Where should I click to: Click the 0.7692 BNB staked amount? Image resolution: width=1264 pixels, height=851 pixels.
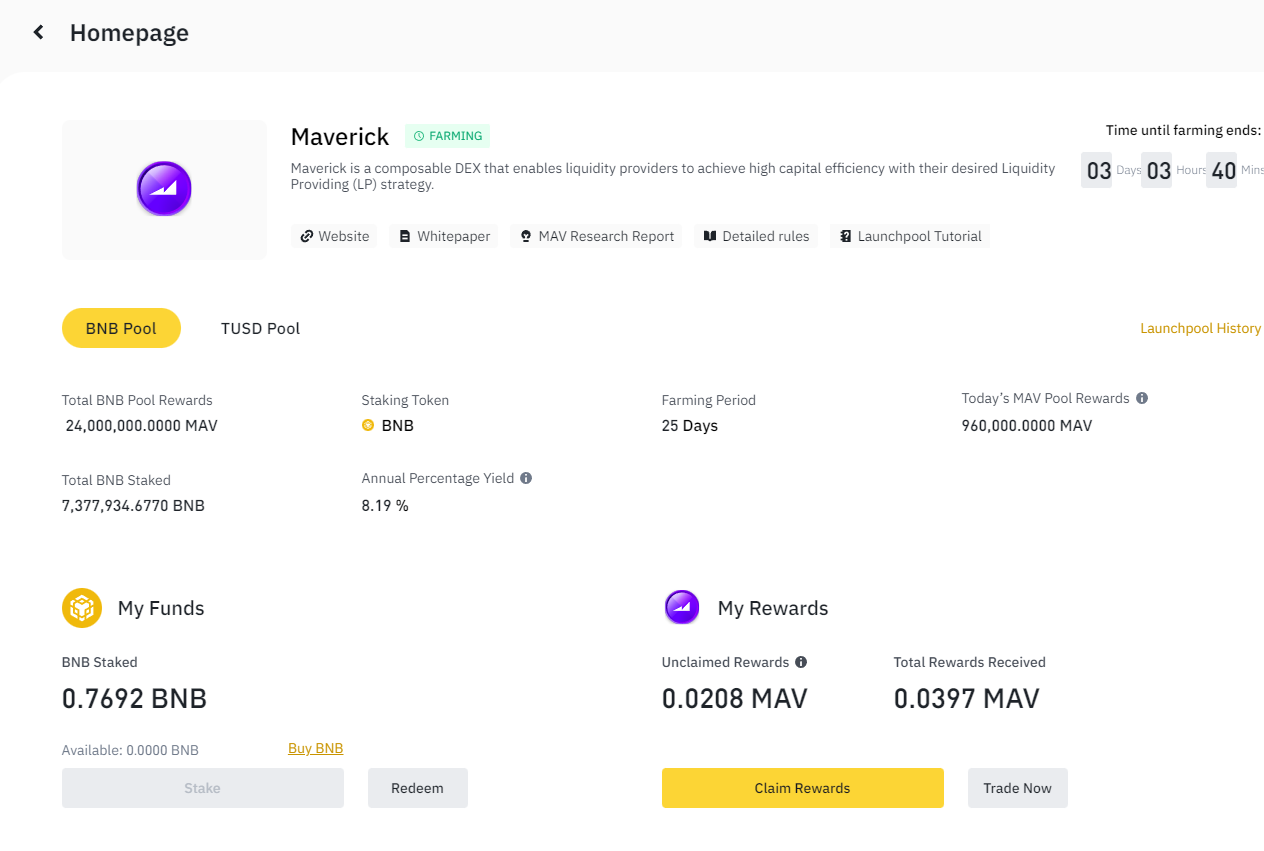[134, 698]
